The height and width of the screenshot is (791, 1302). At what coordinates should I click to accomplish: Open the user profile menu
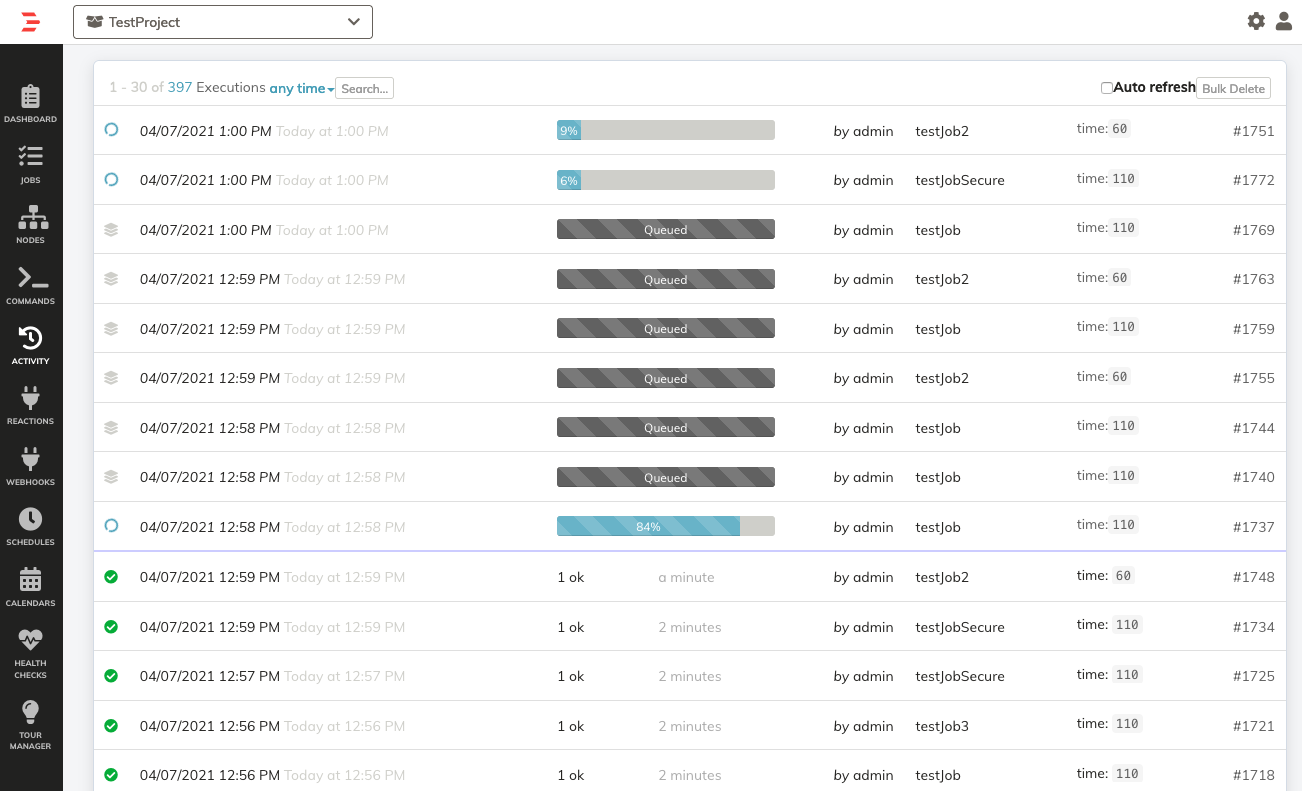[x=1284, y=20]
